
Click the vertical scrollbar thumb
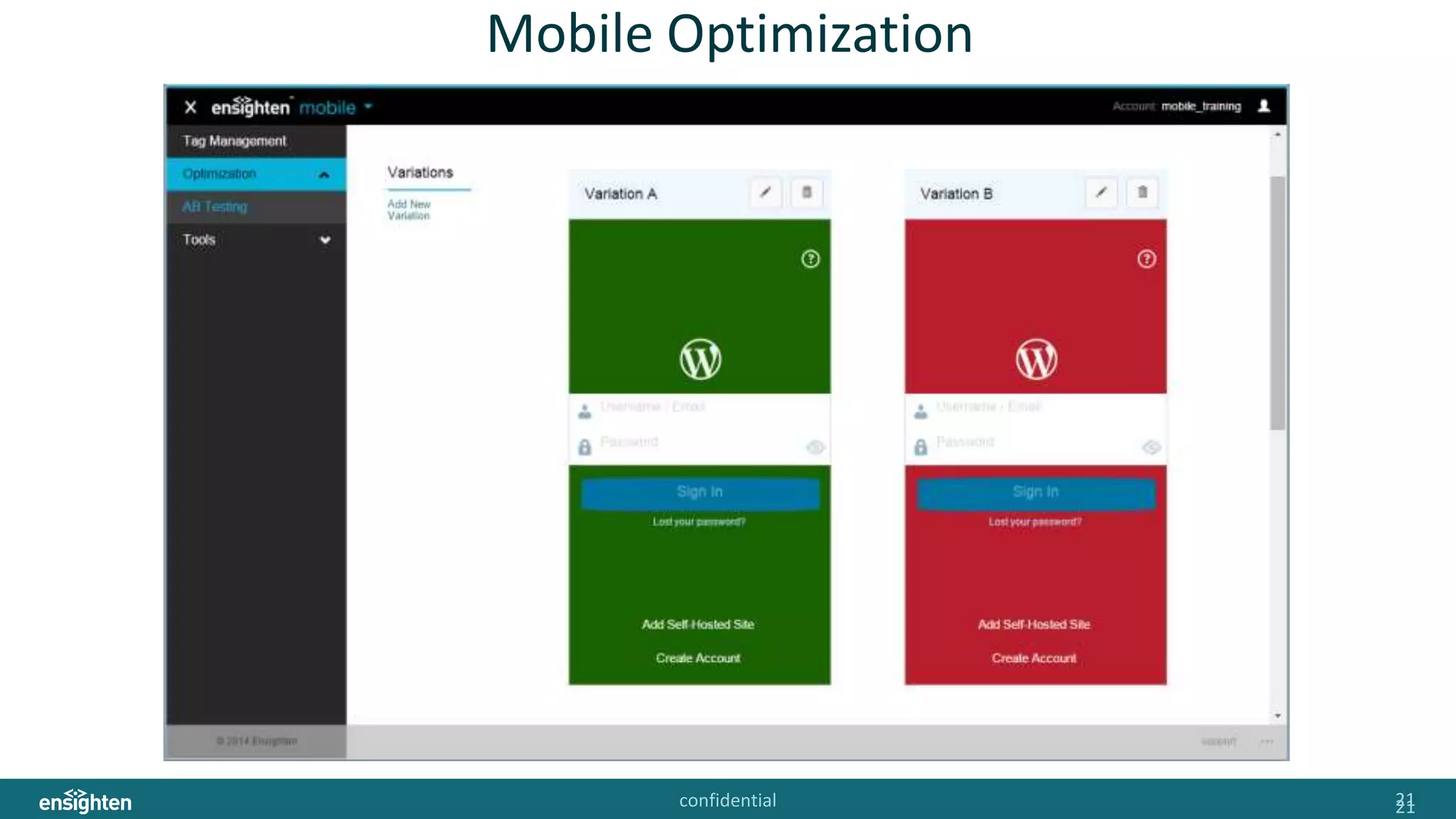pyautogui.click(x=1278, y=303)
